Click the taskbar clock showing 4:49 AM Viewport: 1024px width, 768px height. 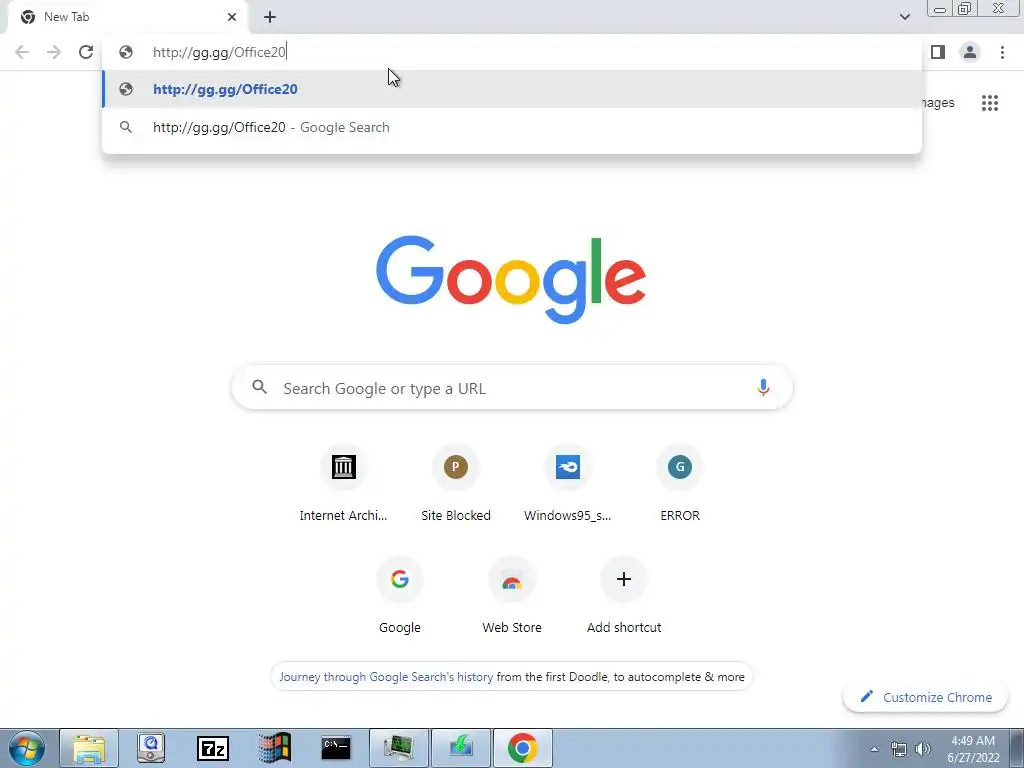972,749
